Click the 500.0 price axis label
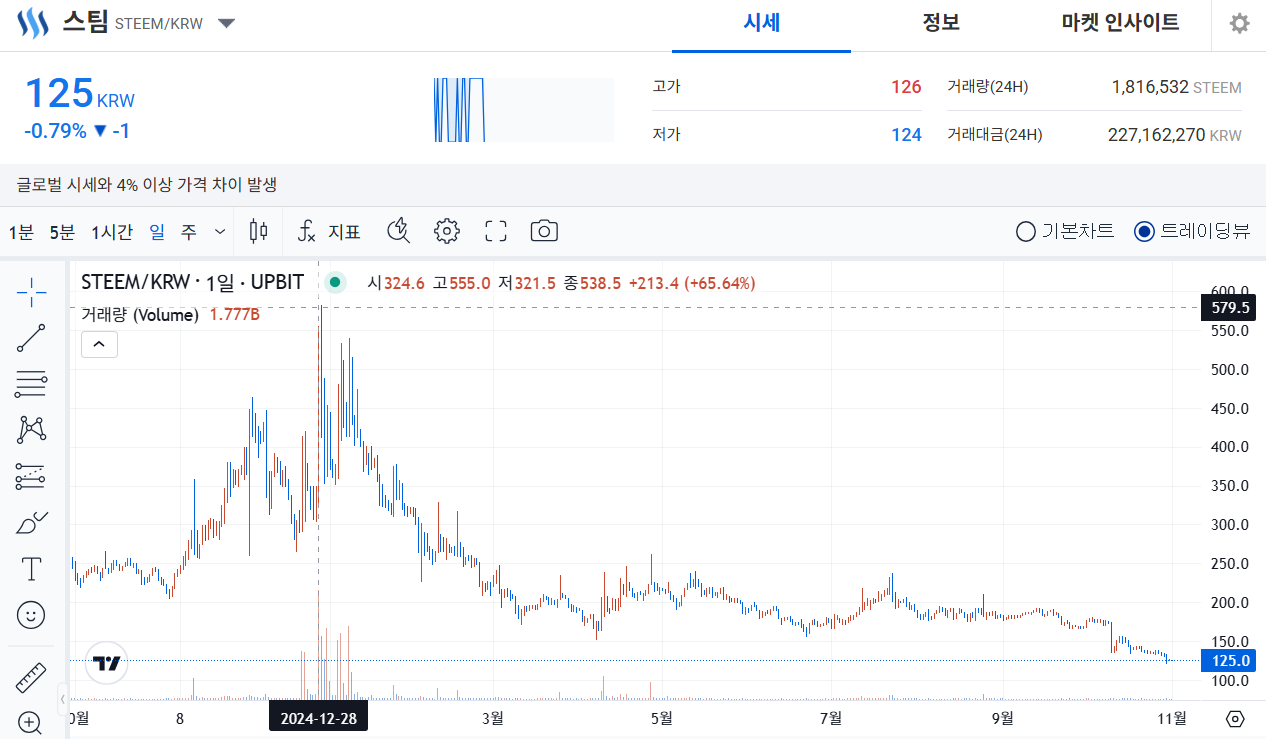The width and height of the screenshot is (1266, 739). pyautogui.click(x=1230, y=369)
